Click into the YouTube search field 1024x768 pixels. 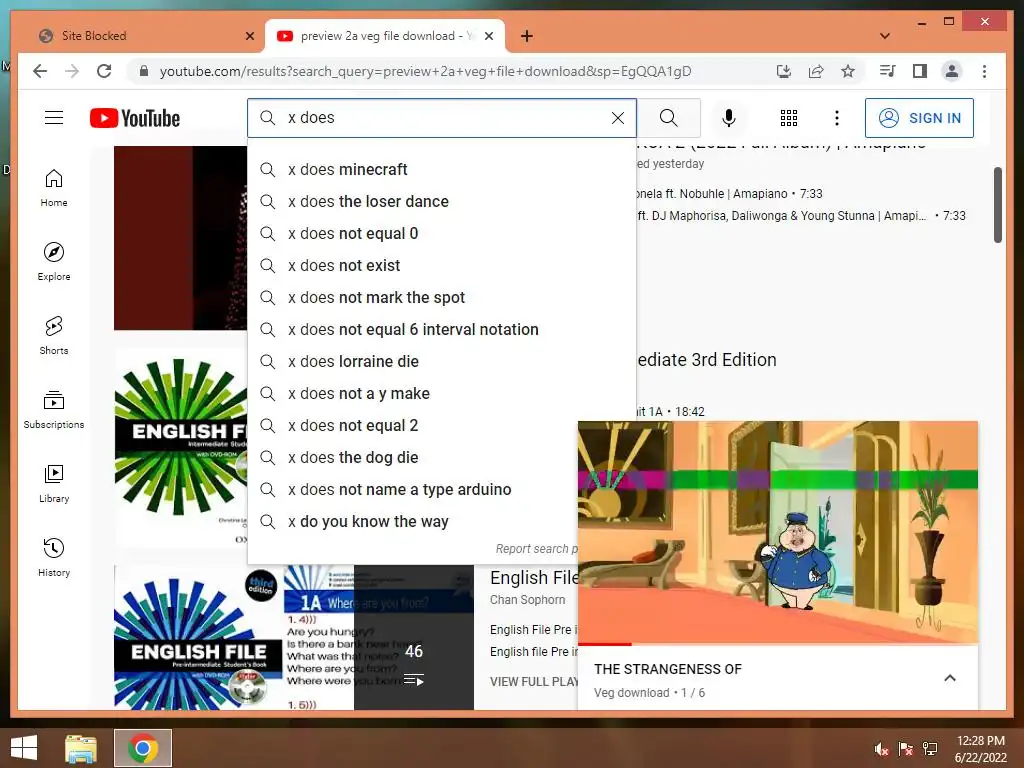point(441,118)
